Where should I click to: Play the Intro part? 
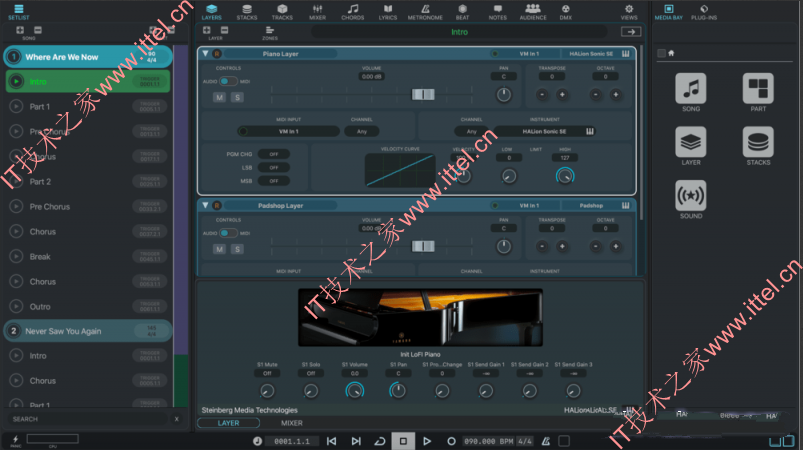click(x=16, y=81)
